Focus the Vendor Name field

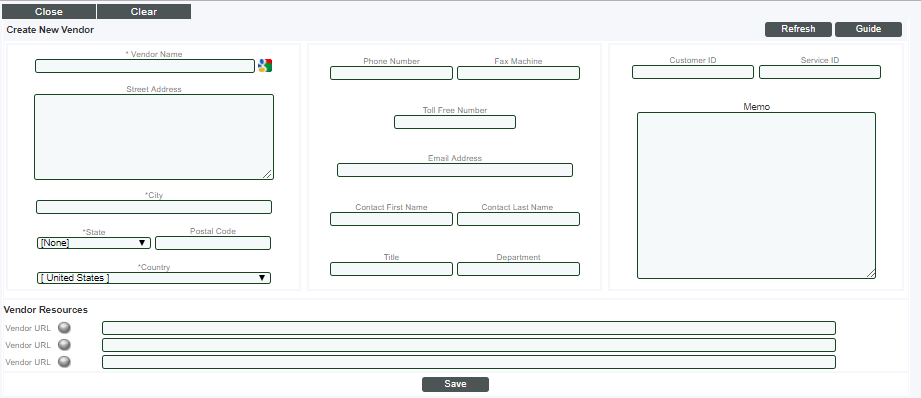pyautogui.click(x=145, y=66)
